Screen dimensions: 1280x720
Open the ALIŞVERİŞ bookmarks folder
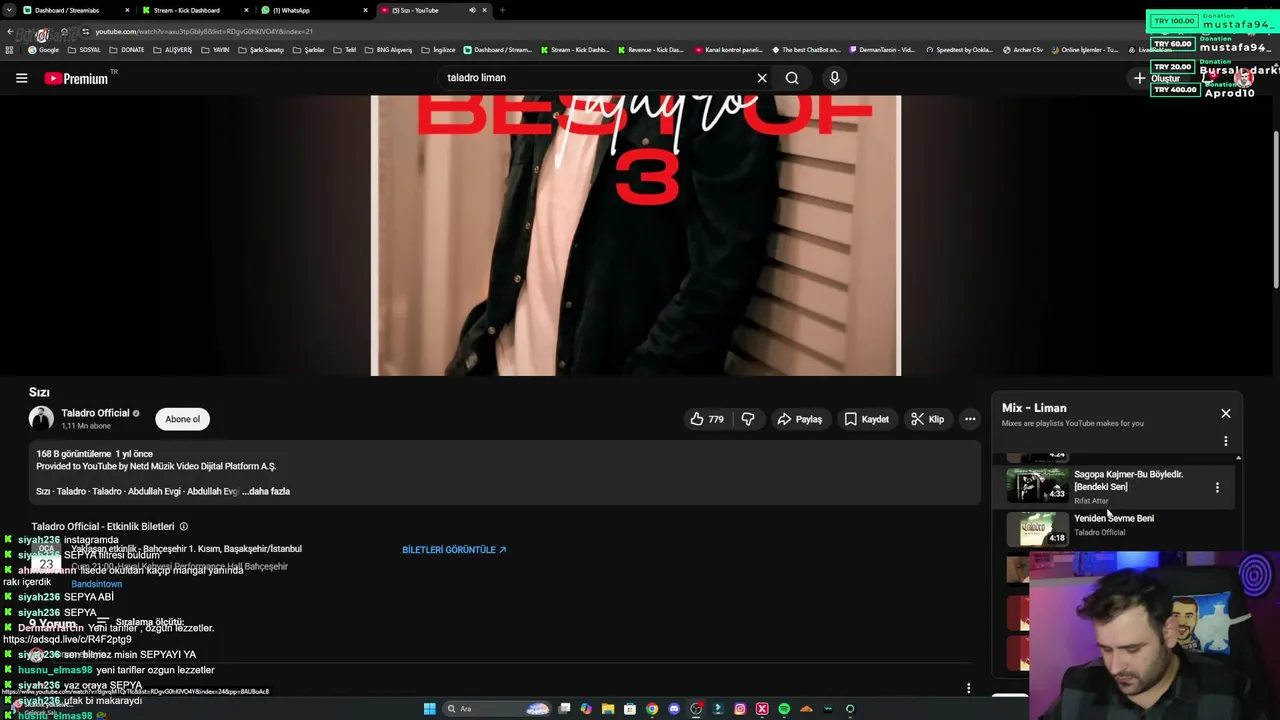click(172, 50)
